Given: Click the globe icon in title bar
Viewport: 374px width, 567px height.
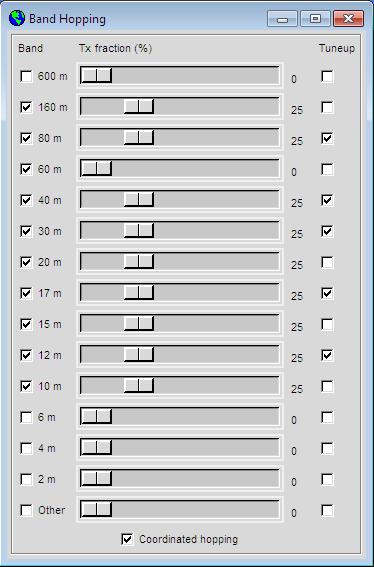Looking at the screenshot, I should [17, 18].
